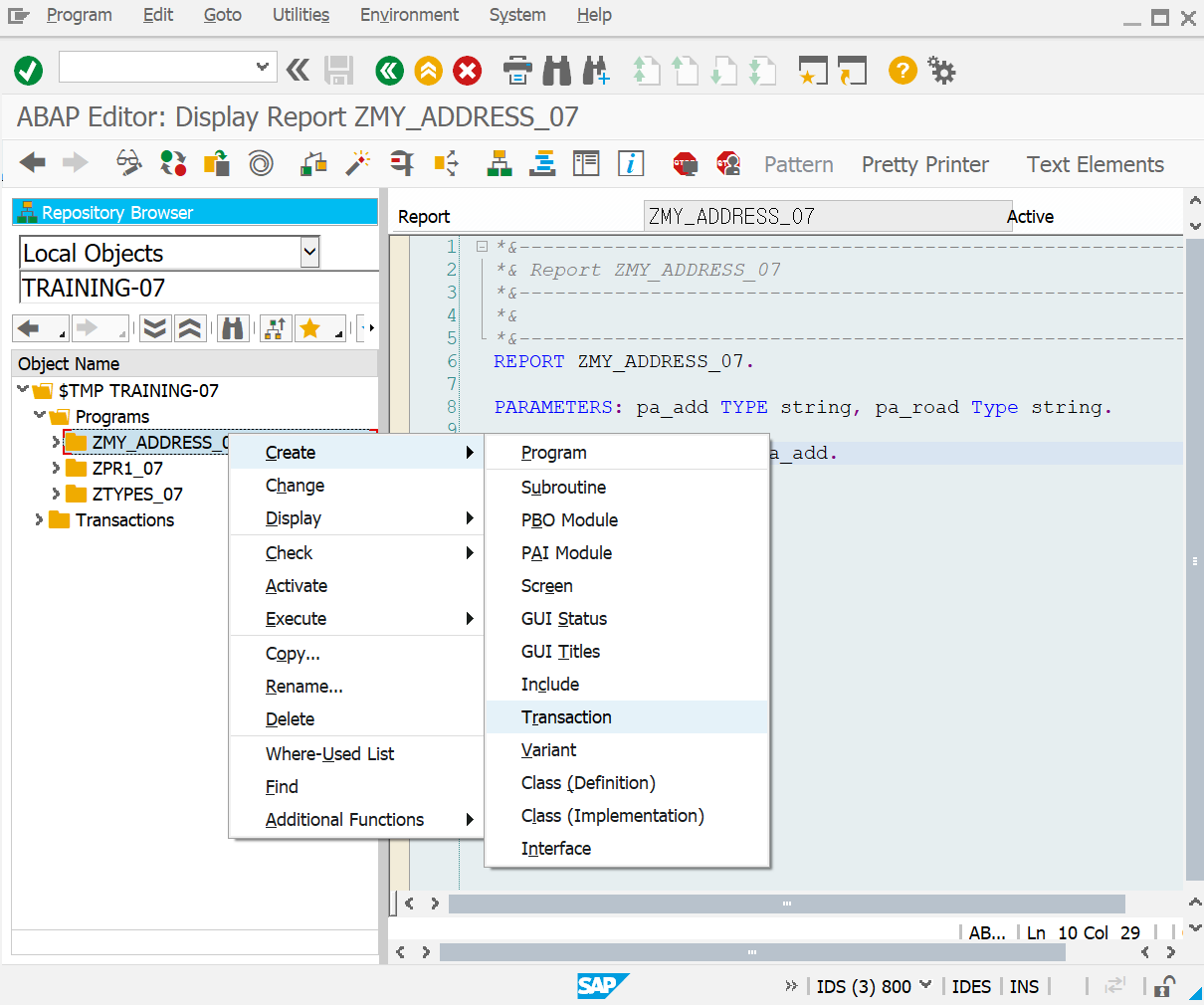Click the green Enter checkmark icon

(28, 71)
